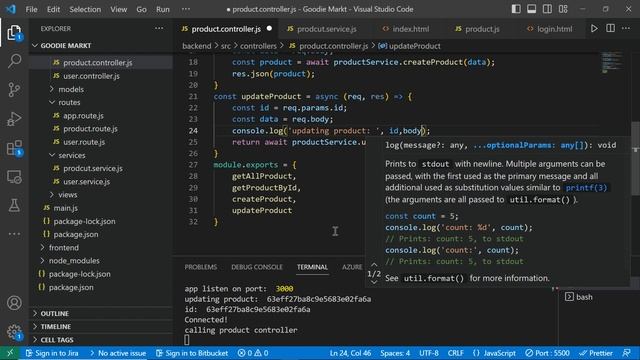Run the current file with play icon

(594, 29)
